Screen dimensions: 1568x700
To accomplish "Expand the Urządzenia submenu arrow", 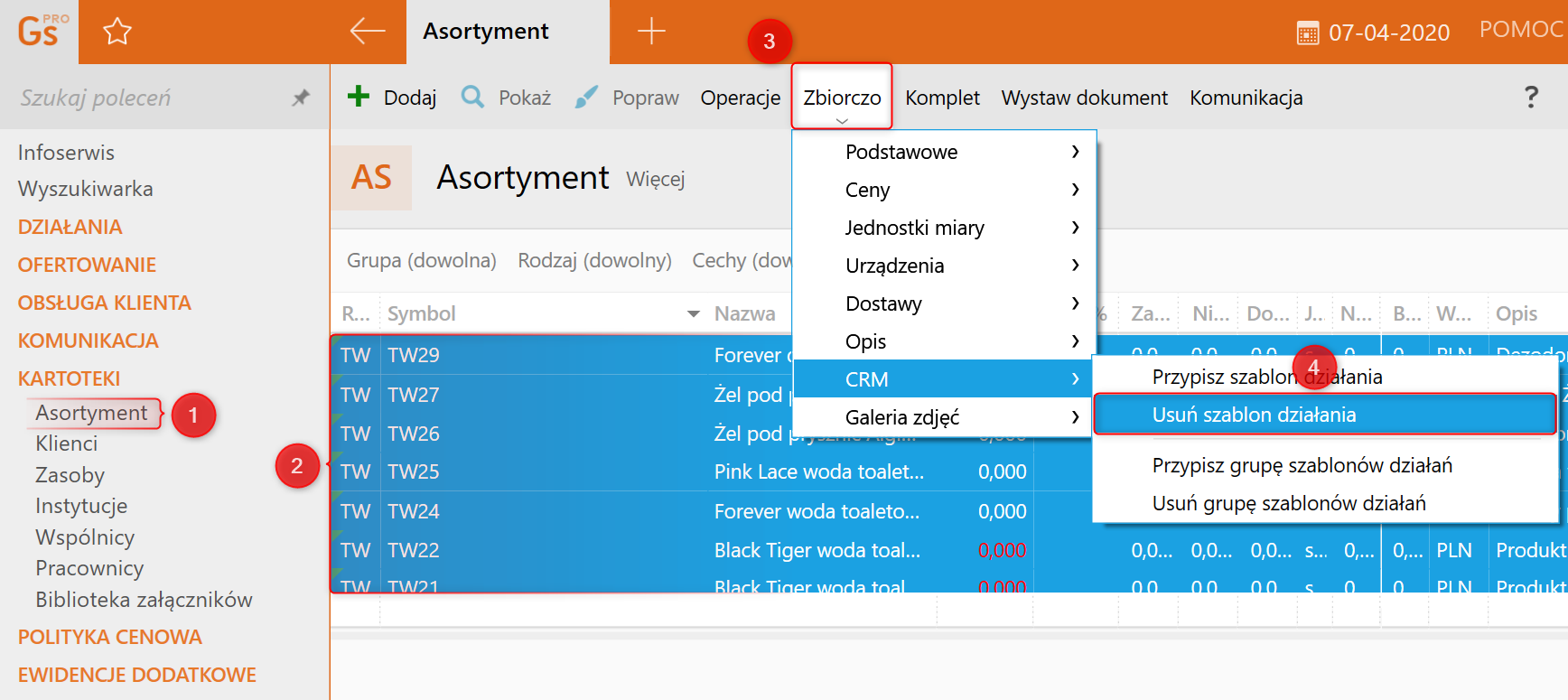I will tap(1075, 266).
